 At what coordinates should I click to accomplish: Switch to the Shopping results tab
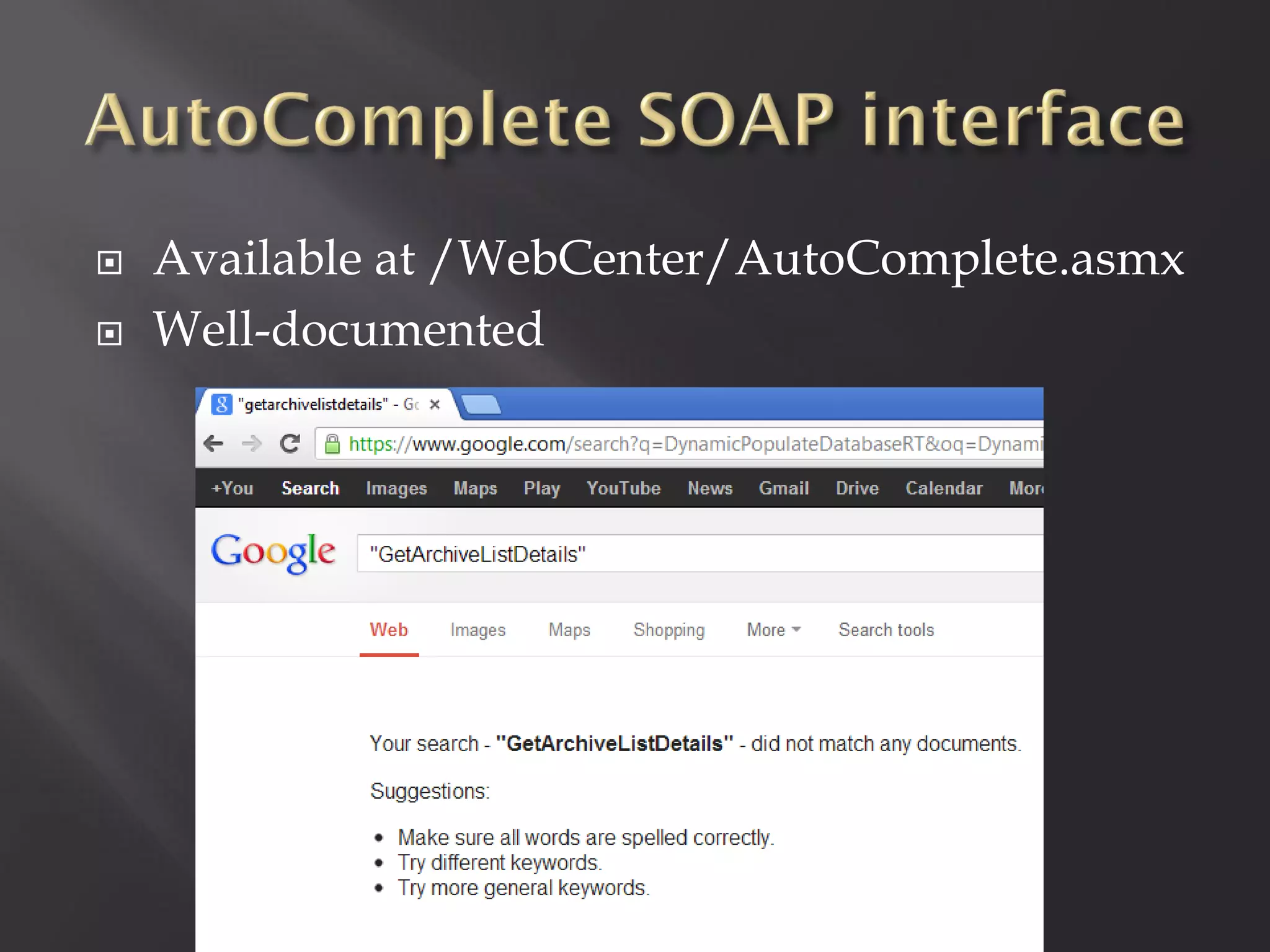point(669,630)
